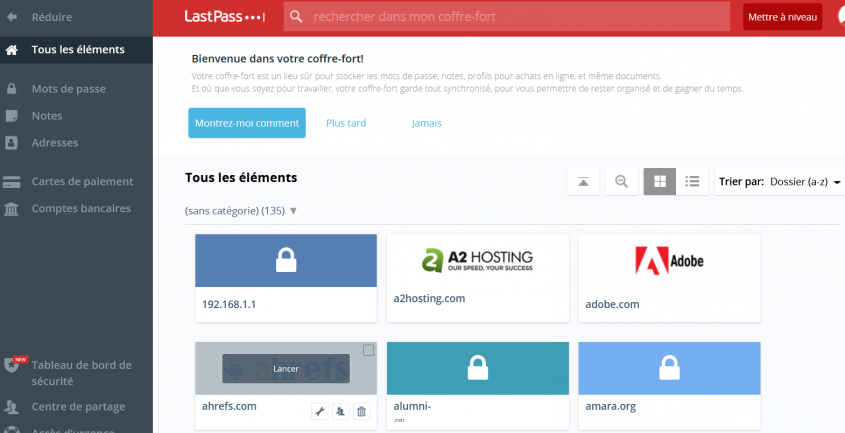Open Comptes bancaires section

click(x=81, y=209)
